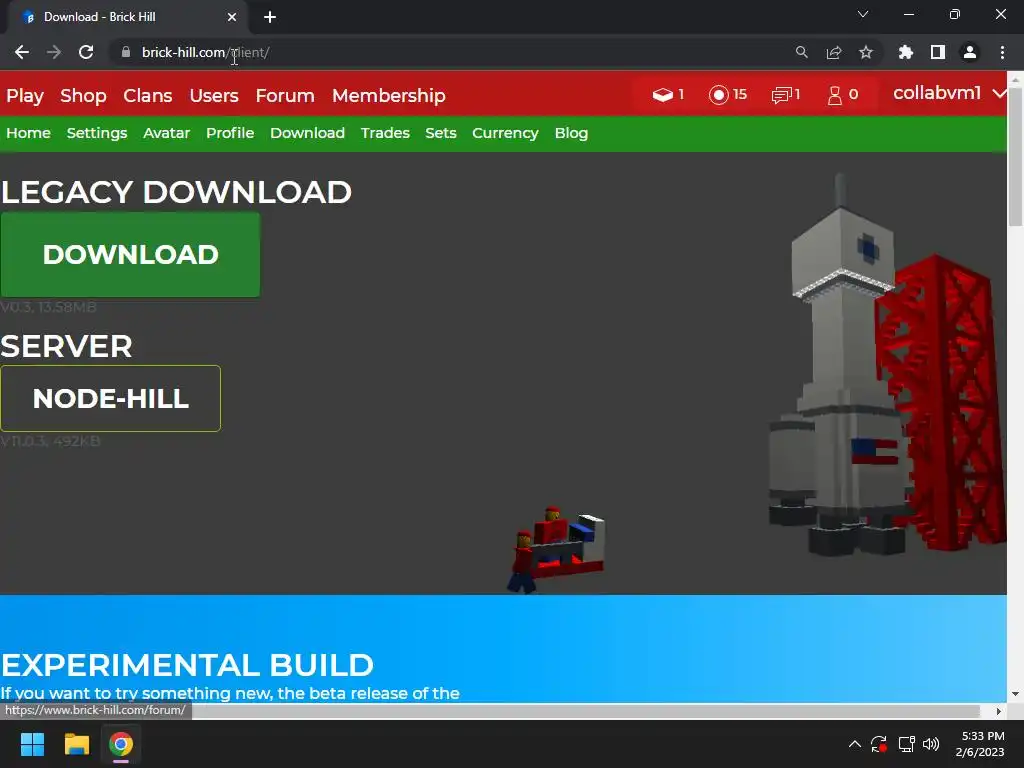The height and width of the screenshot is (768, 1024).
Task: Open the network tray icon
Action: pyautogui.click(x=906, y=744)
